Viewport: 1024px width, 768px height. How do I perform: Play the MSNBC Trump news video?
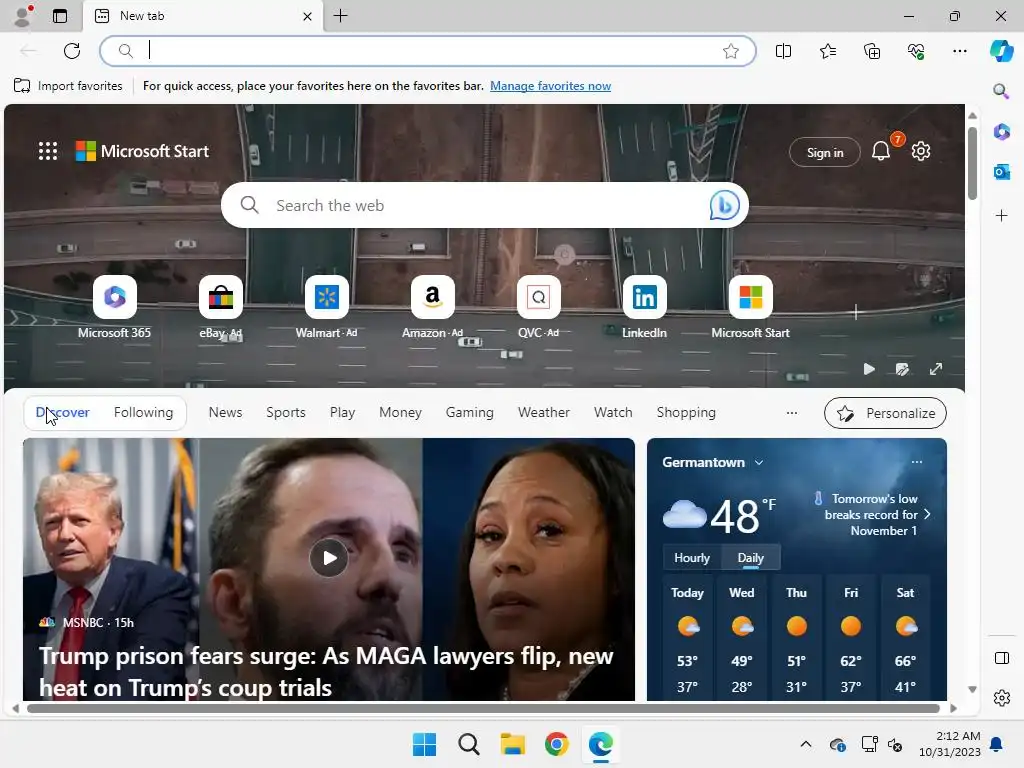click(x=328, y=558)
